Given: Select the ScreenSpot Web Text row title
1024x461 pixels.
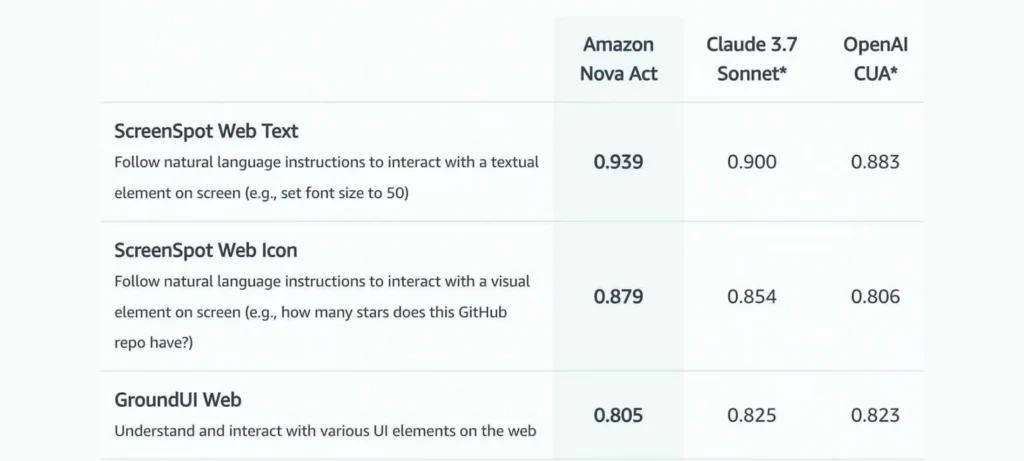Looking at the screenshot, I should coord(206,131).
